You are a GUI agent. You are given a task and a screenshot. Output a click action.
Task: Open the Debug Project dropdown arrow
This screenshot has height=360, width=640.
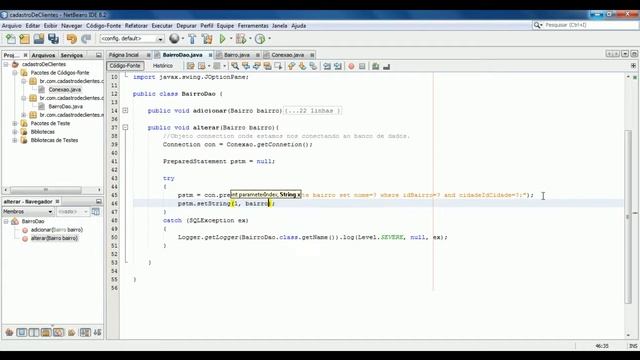click(250, 39)
